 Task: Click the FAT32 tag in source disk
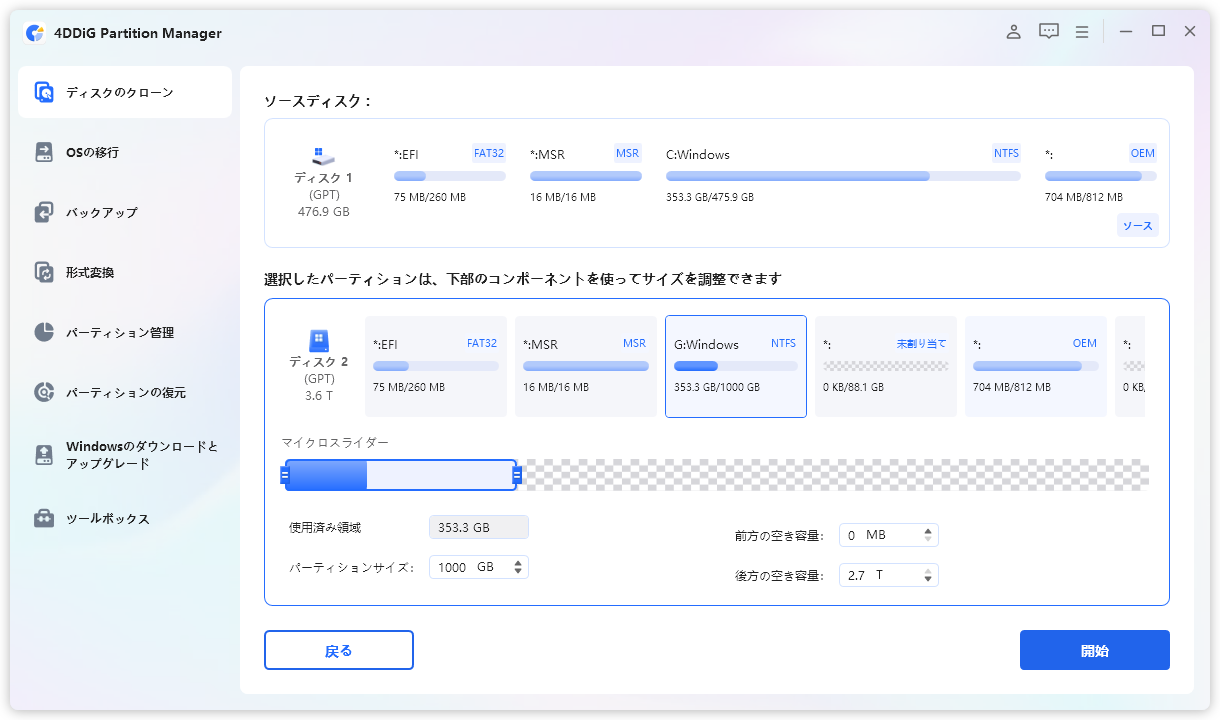[489, 153]
